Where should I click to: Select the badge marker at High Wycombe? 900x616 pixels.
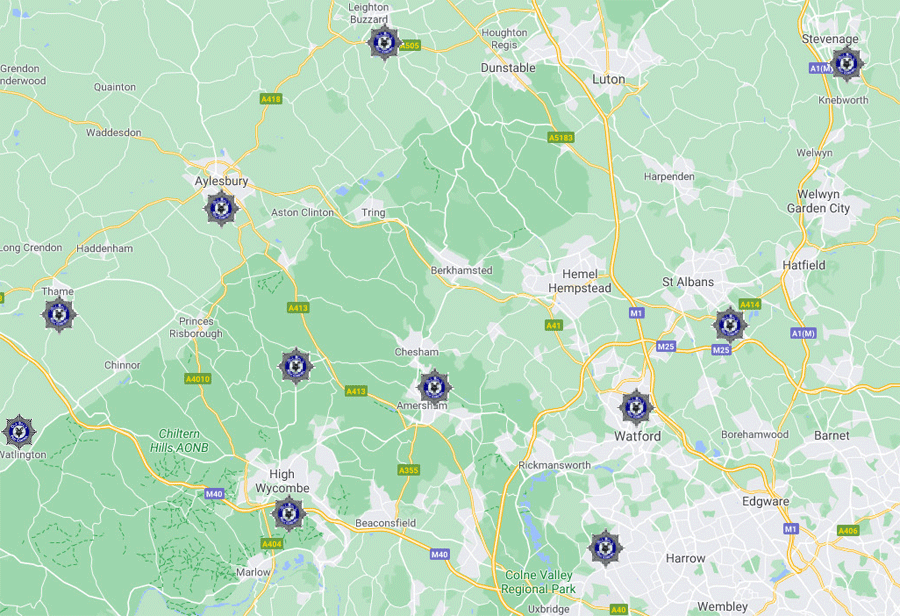pyautogui.click(x=288, y=514)
